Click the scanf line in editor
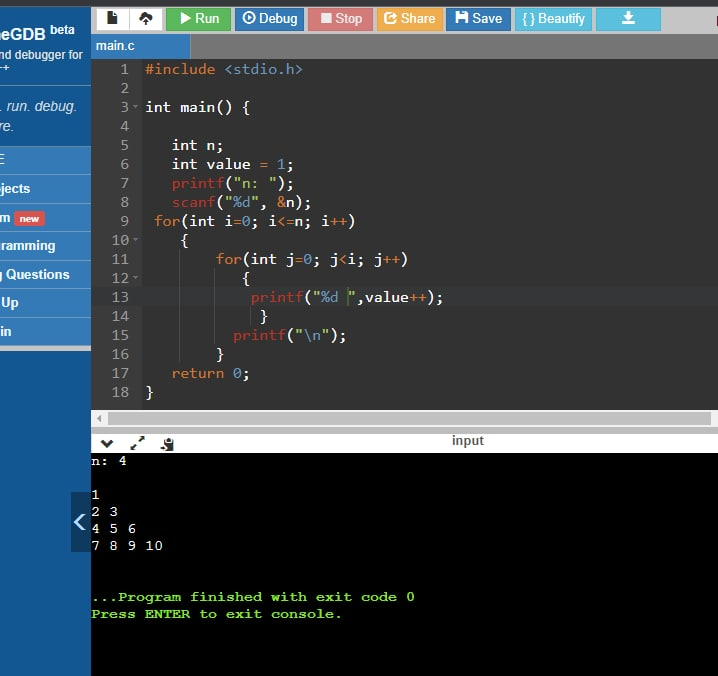Viewport: 718px width, 676px height. 241,202
